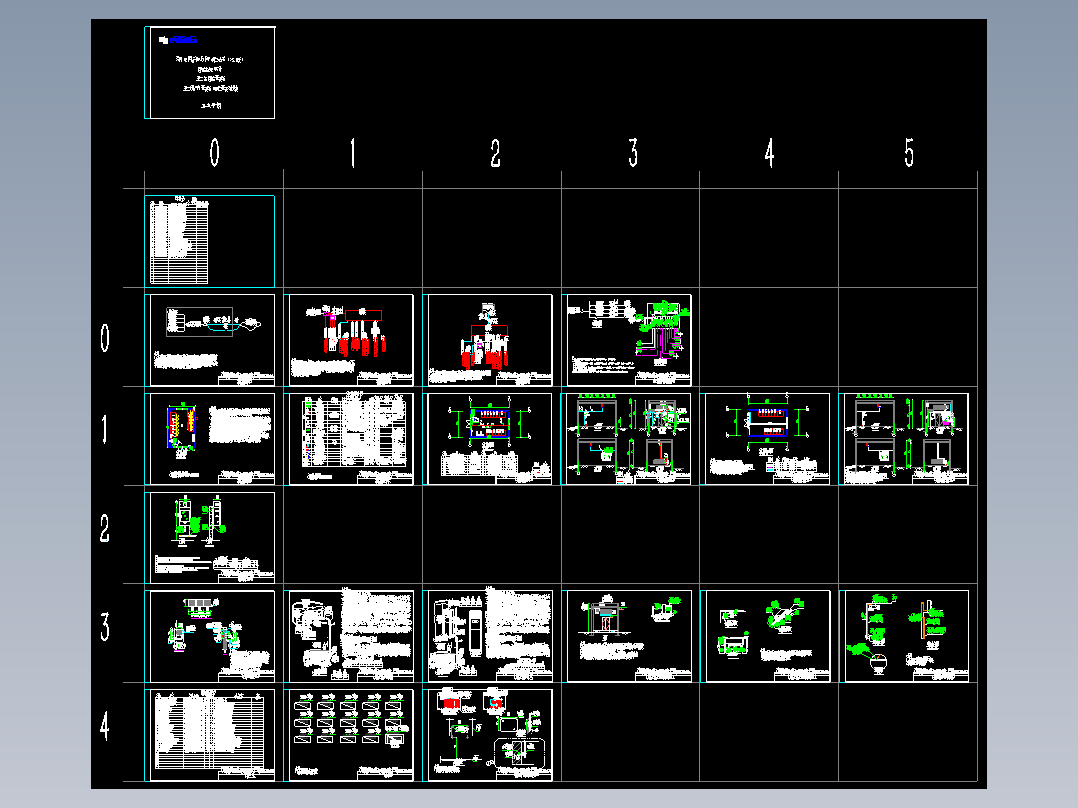The image size is (1078, 808).
Task: Select the green detail sheet at row 3, column 5
Action: click(x=904, y=636)
